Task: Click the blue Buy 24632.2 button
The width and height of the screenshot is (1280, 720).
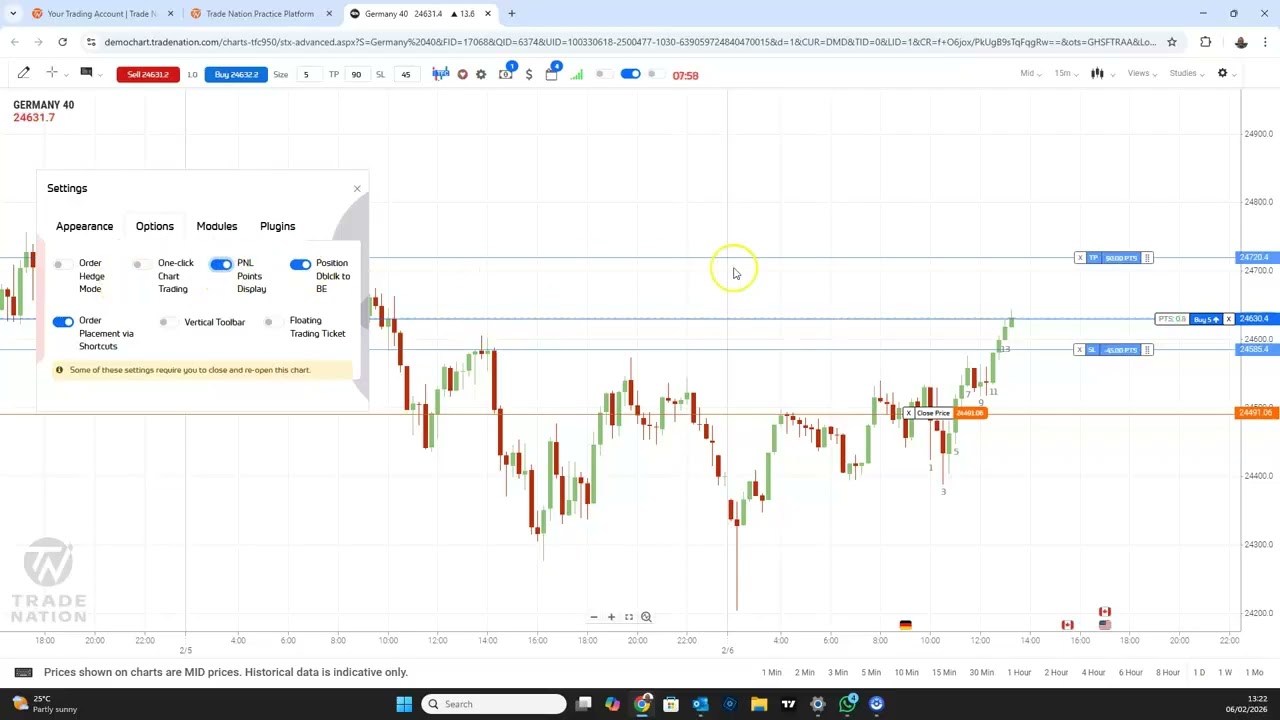Action: tap(236, 75)
